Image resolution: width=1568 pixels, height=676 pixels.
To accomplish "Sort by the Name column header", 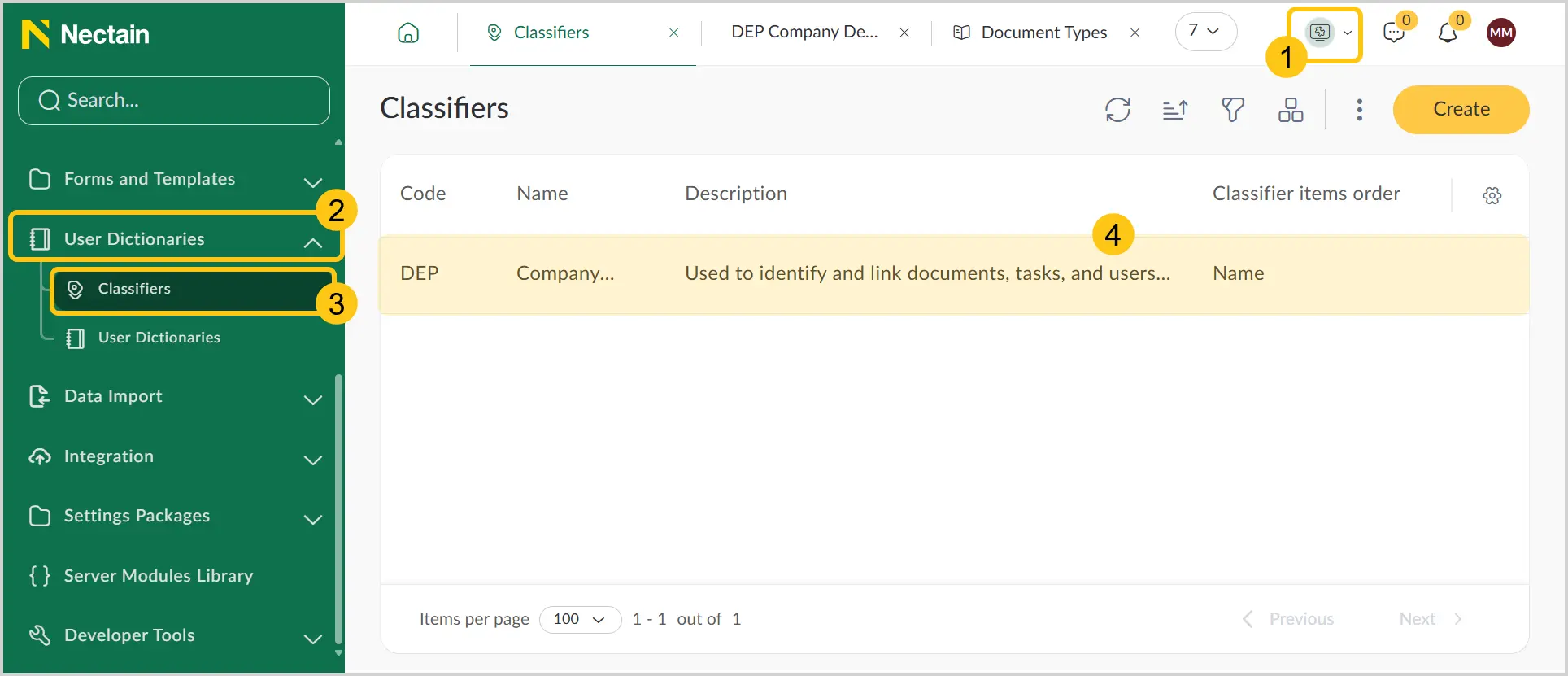I will pos(542,194).
